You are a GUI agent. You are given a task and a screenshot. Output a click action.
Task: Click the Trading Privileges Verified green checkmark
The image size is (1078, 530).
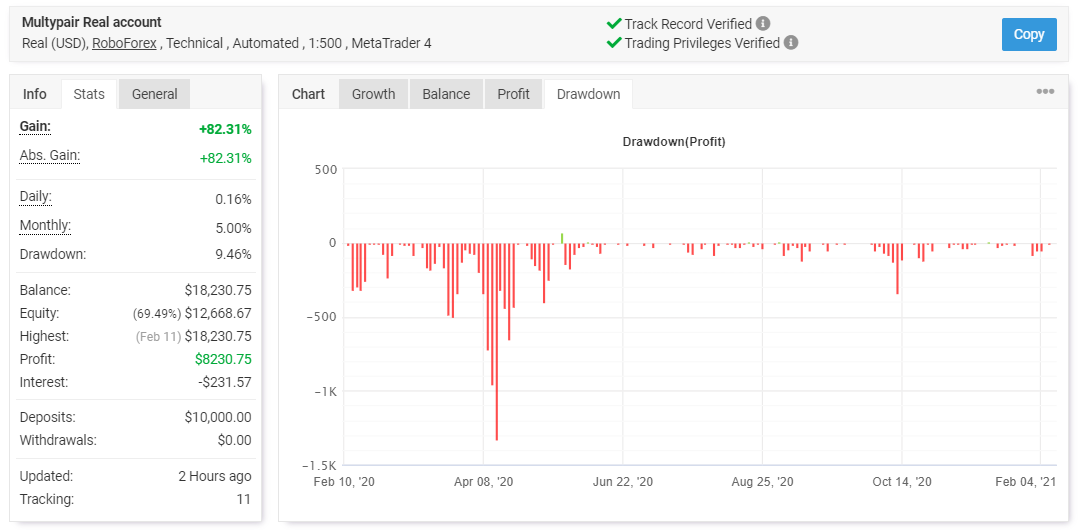tap(614, 43)
